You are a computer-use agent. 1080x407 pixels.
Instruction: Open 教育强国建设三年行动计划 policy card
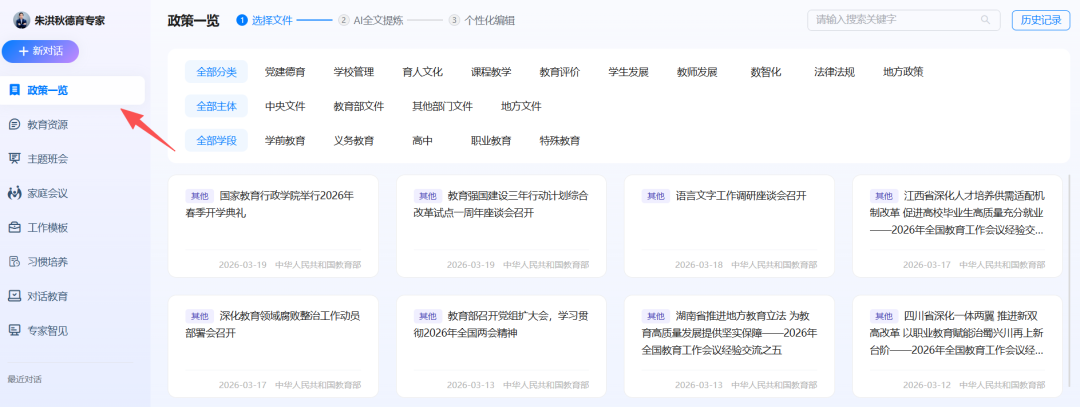click(501, 226)
